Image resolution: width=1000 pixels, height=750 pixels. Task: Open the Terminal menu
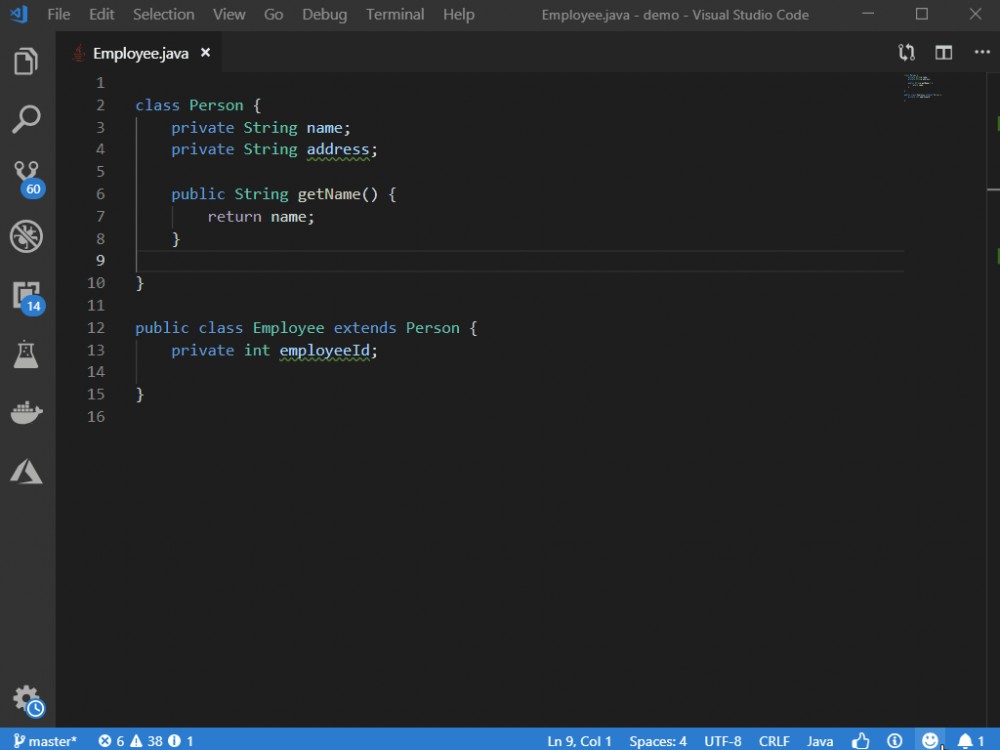(394, 15)
